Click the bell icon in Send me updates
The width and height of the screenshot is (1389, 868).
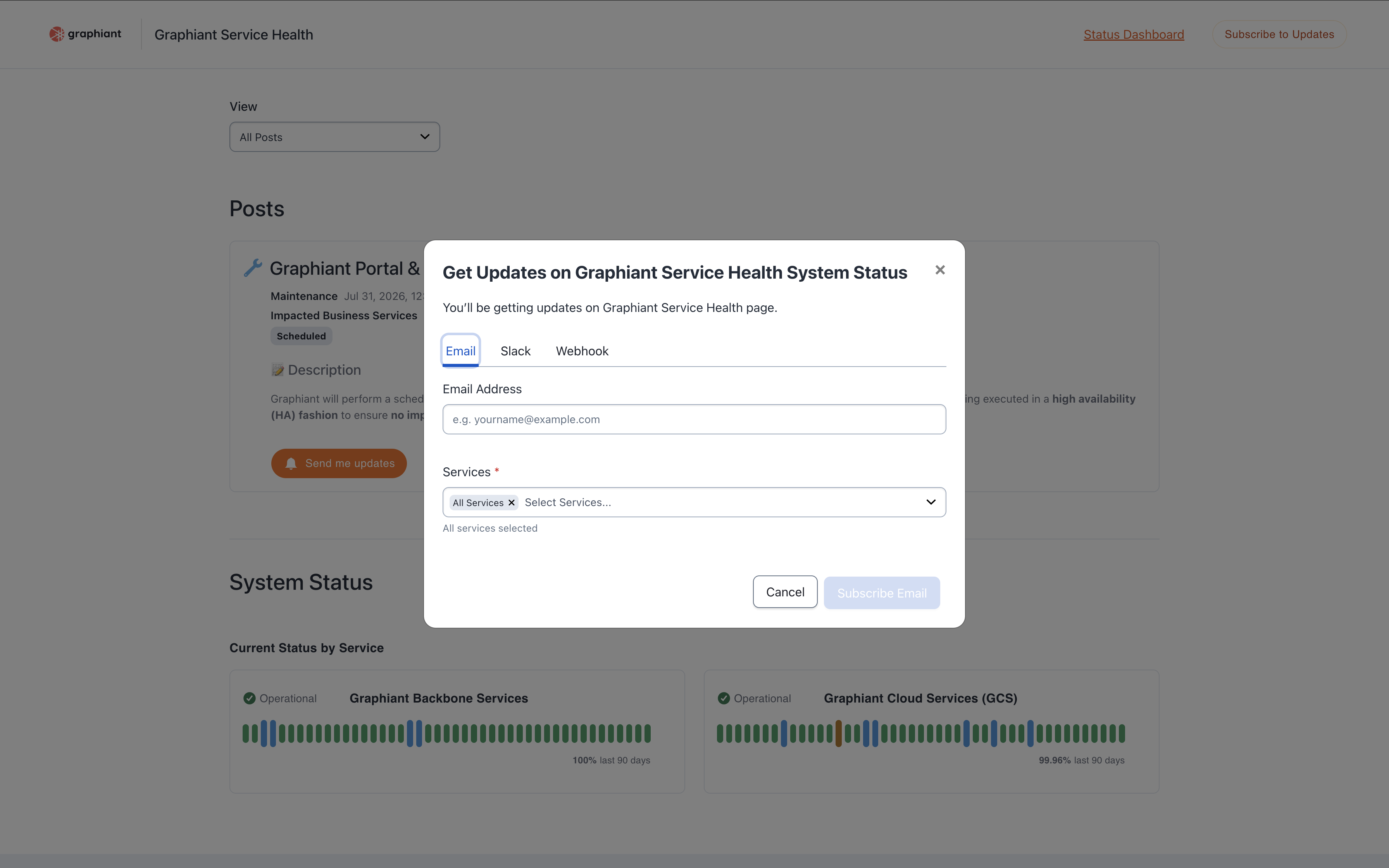pyautogui.click(x=291, y=463)
